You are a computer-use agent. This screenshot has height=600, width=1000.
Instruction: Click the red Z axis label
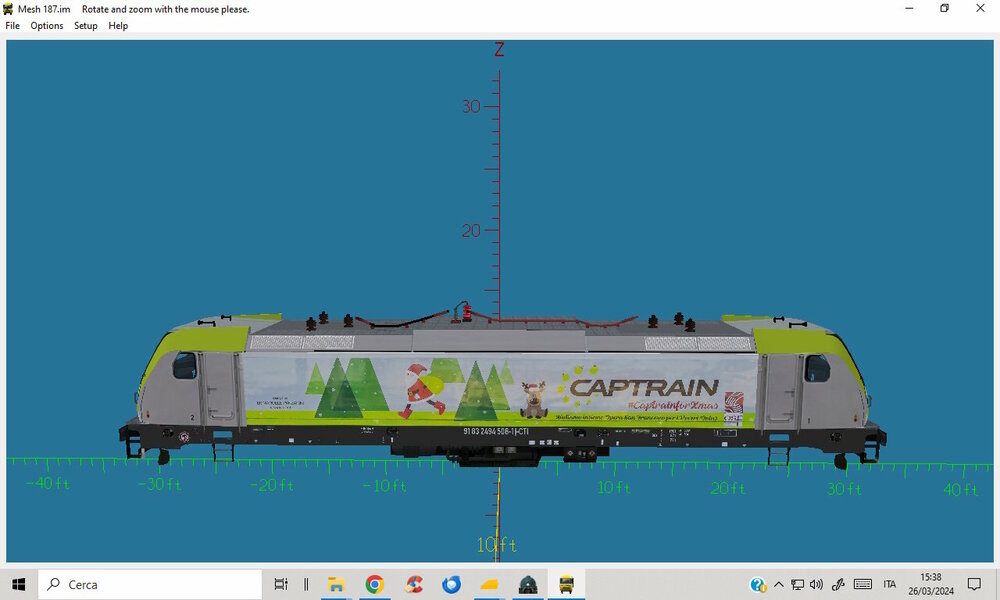pos(499,50)
